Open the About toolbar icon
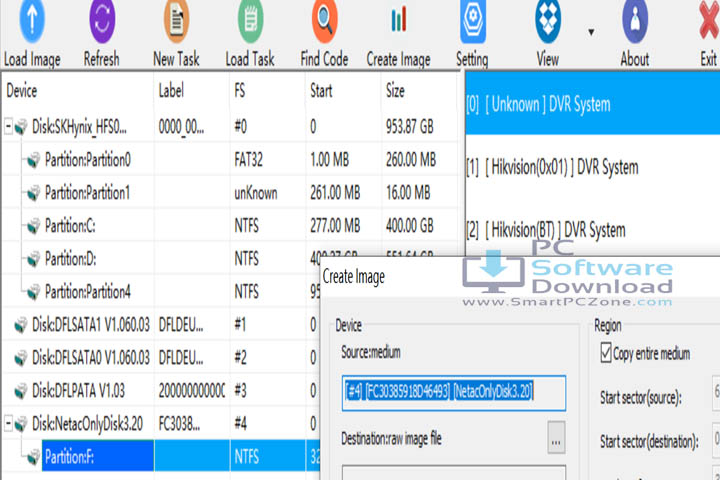The image size is (720, 480). (x=635, y=20)
